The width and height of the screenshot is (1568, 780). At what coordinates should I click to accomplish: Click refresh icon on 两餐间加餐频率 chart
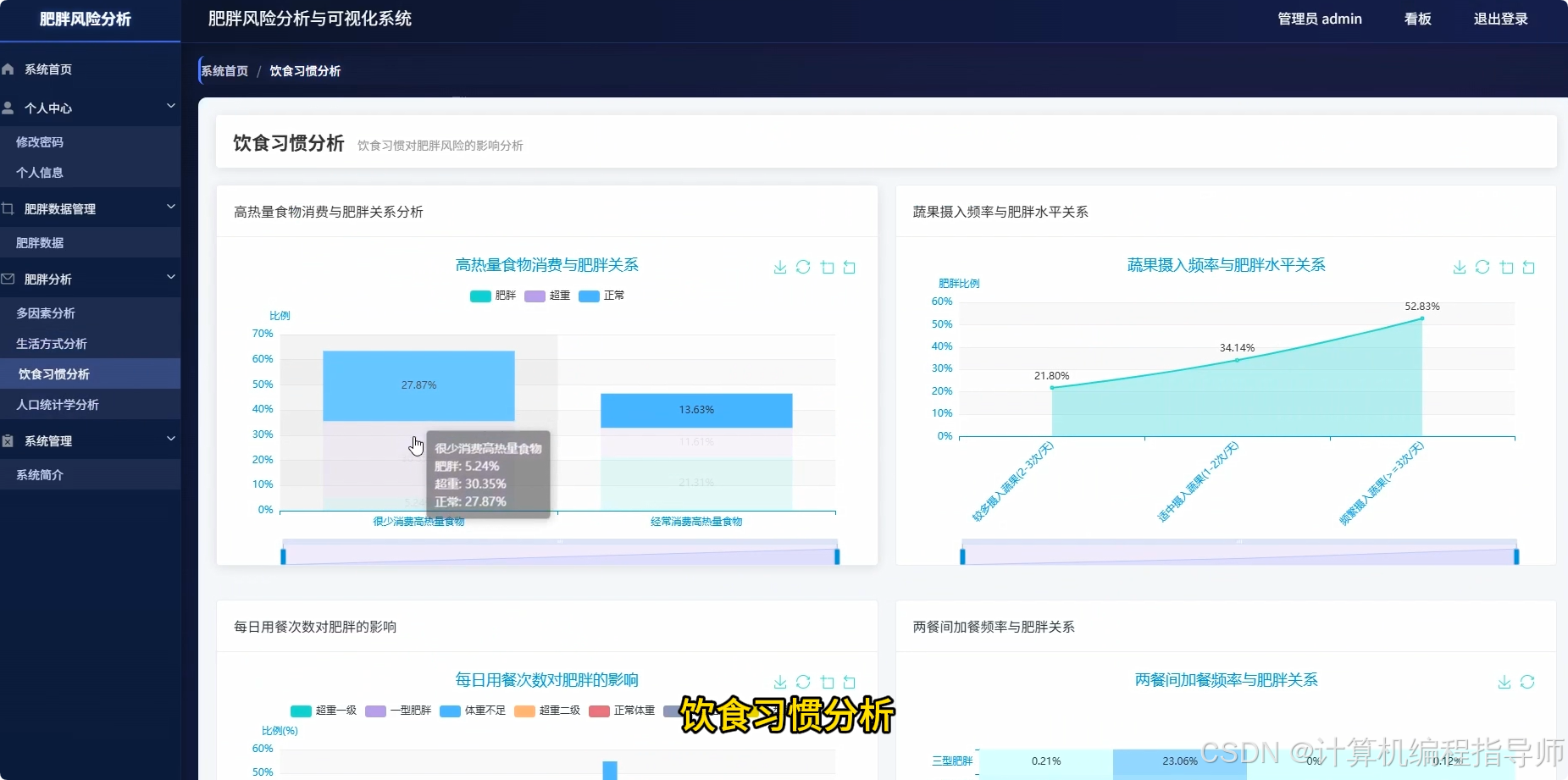pyautogui.click(x=1528, y=682)
